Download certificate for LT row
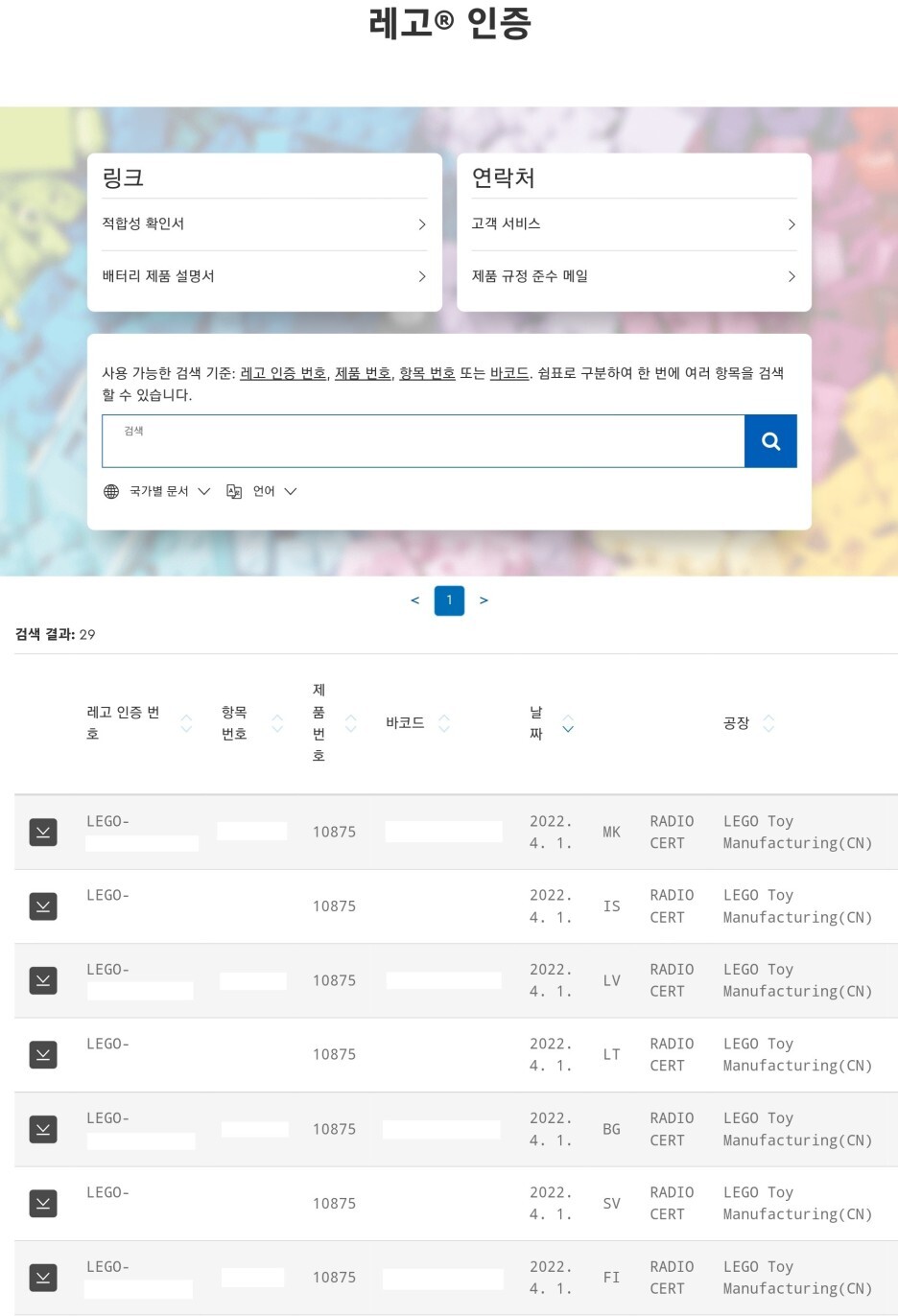Viewport: 898px width, 1316px height. (43, 1054)
